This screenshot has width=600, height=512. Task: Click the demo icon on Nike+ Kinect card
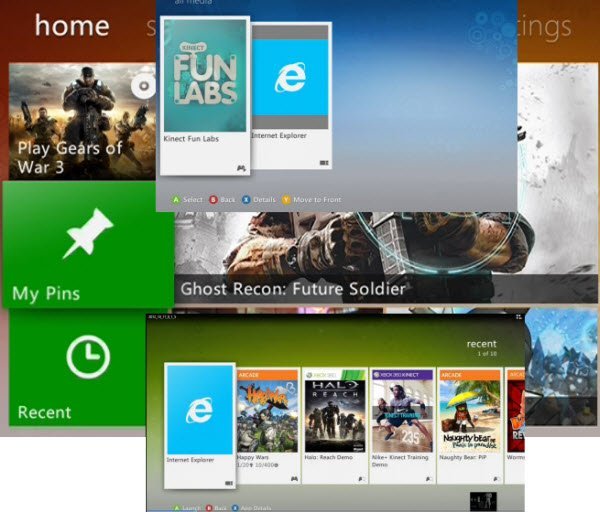coord(429,479)
